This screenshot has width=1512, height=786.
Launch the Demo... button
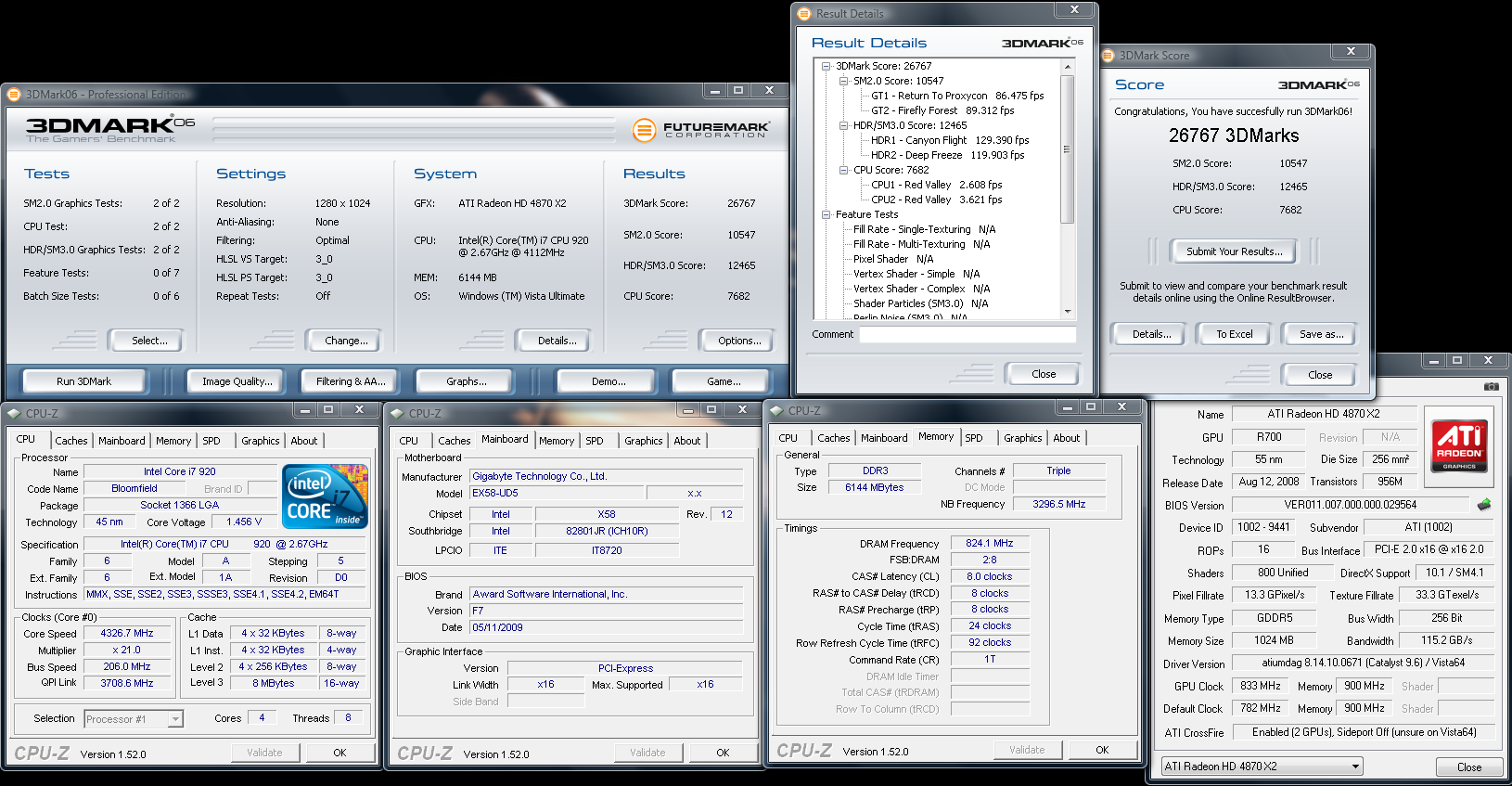click(609, 381)
